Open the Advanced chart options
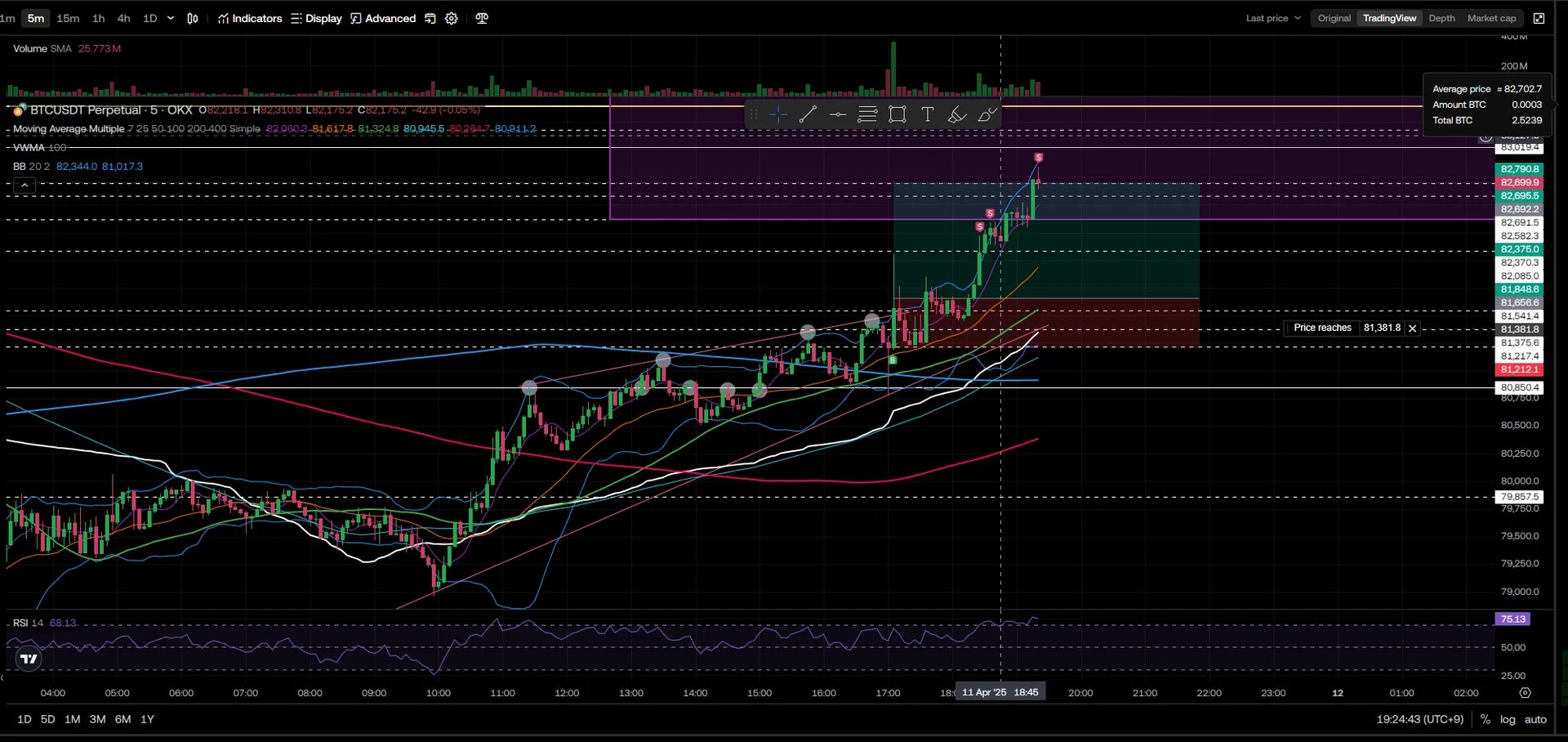Image resolution: width=1568 pixels, height=742 pixels. click(383, 18)
